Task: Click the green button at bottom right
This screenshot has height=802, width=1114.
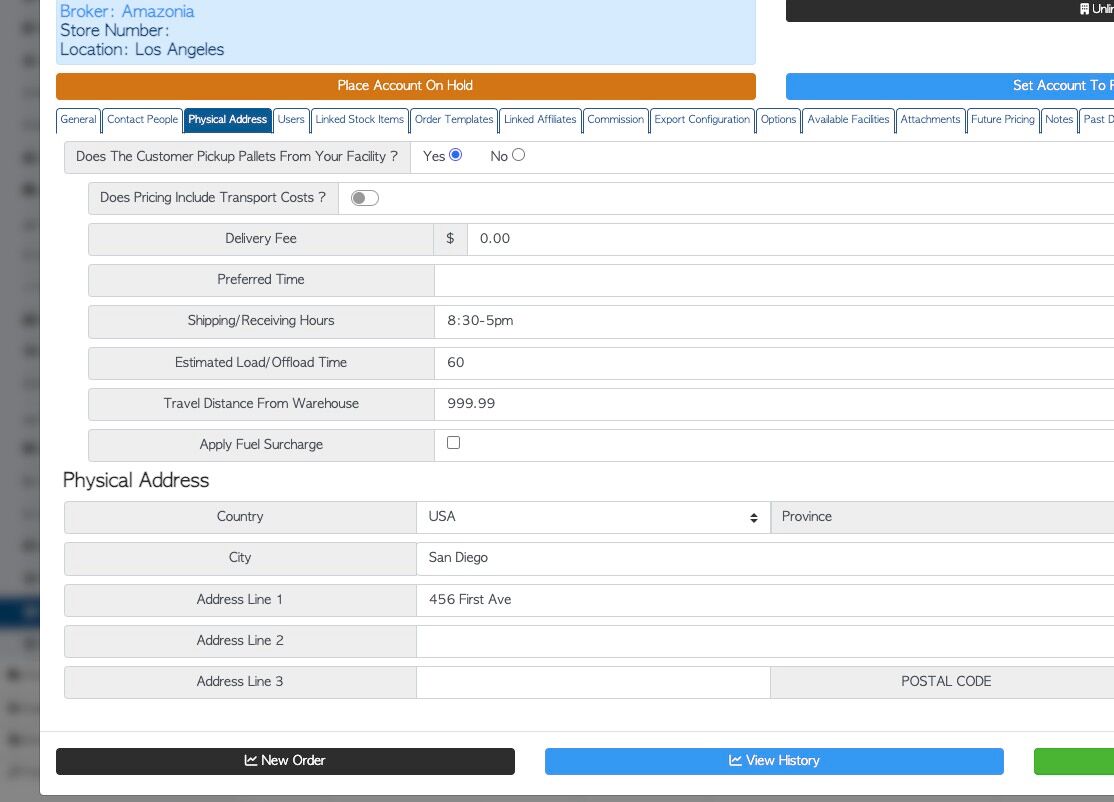Action: 1074,761
